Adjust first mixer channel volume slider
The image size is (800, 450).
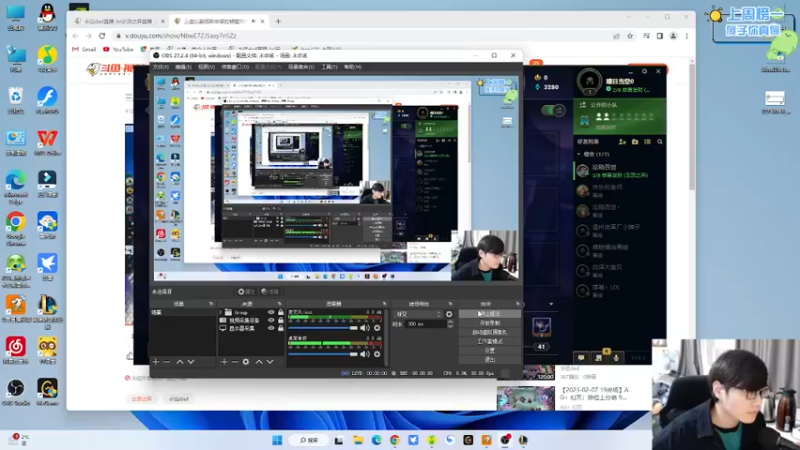coord(323,328)
